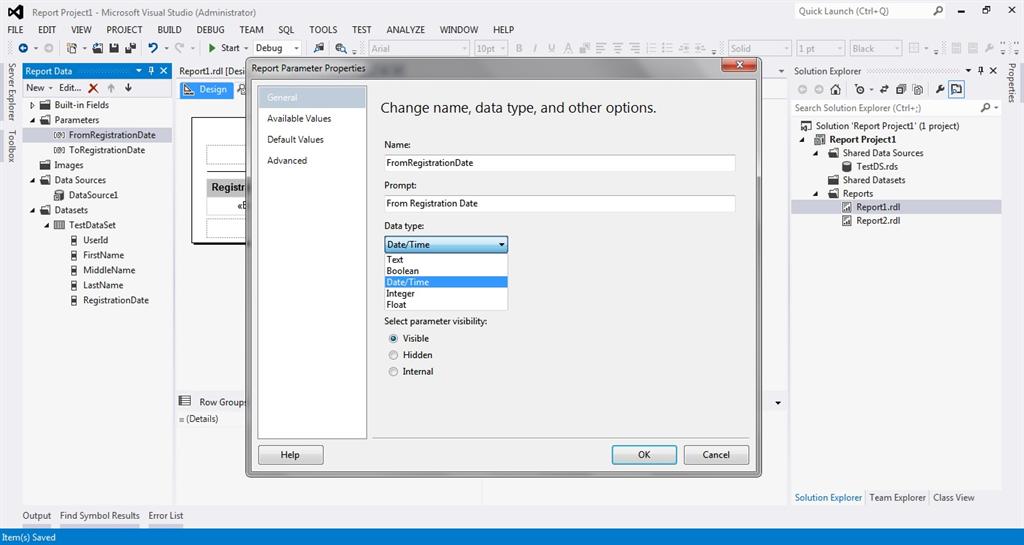
Task: Click the red delete X in Report Data
Action: [x=93, y=87]
